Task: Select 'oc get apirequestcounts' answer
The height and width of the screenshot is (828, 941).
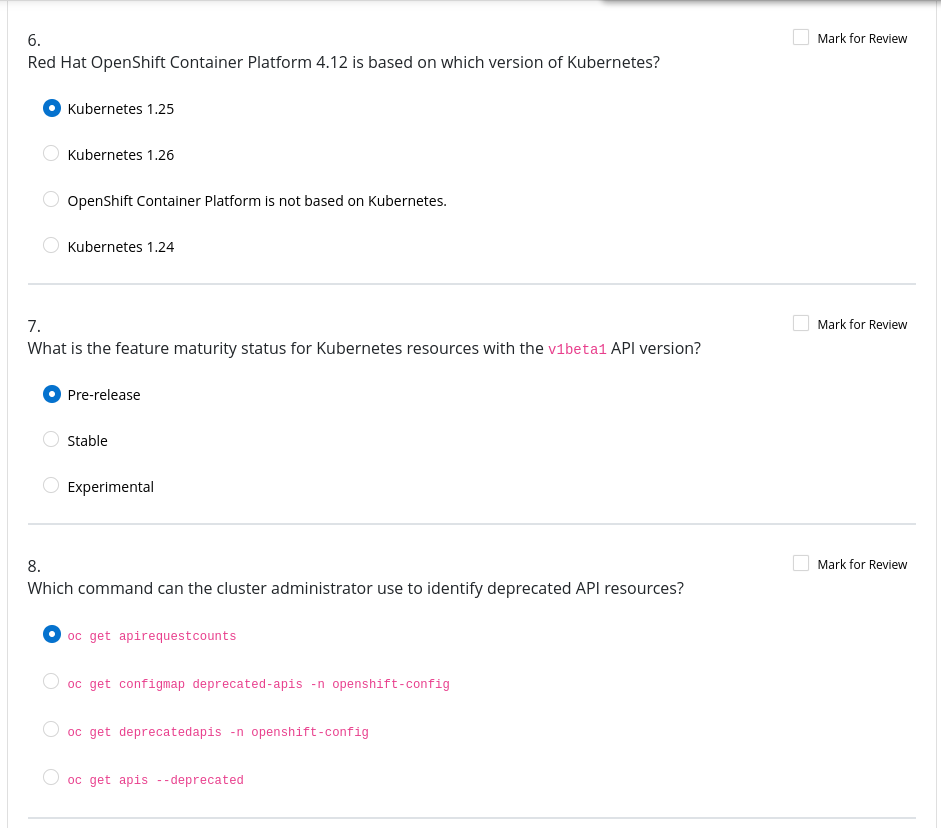Action: [x=52, y=634]
